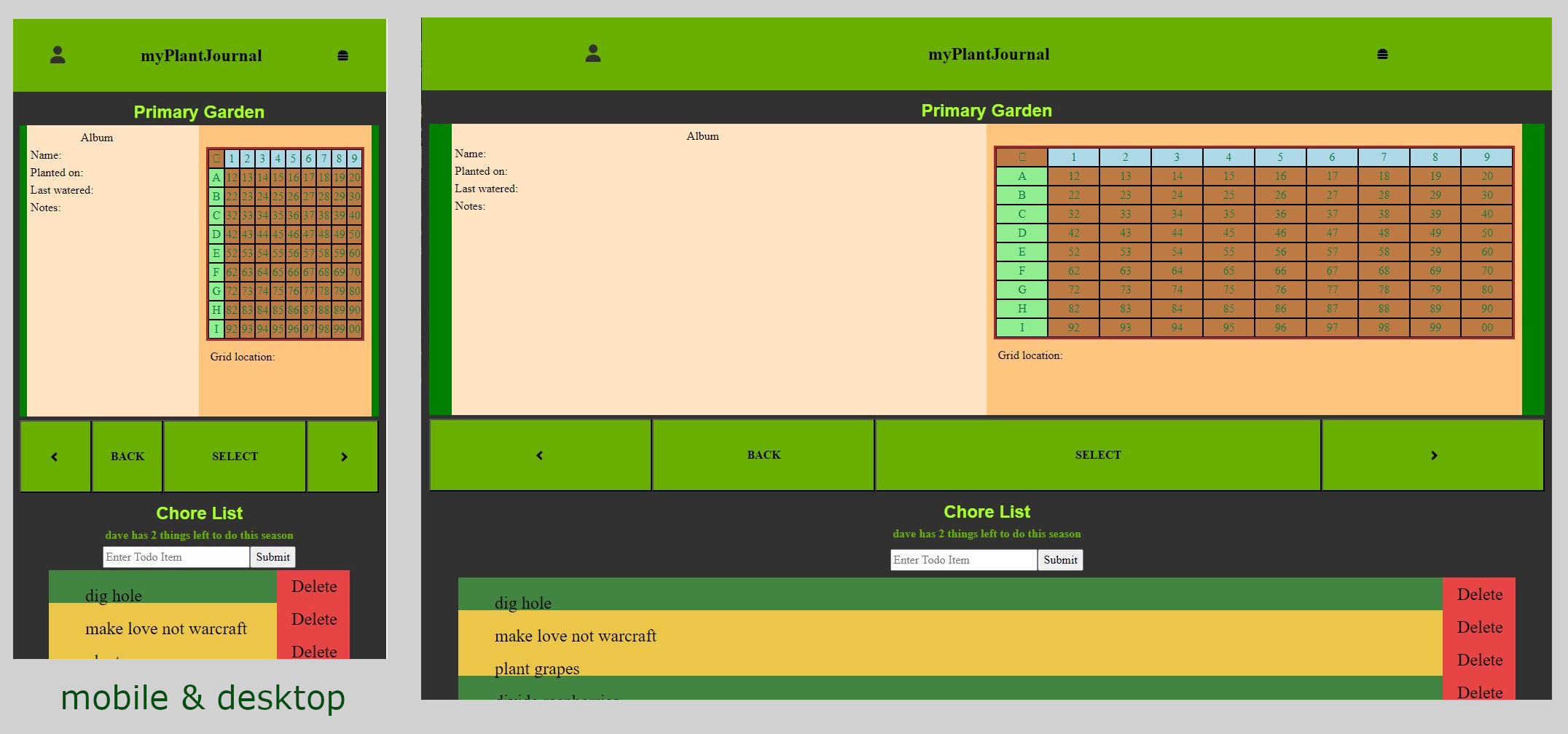Click the right arrow button in mobile view
Viewport: 1568px width, 734px height.
(x=343, y=457)
